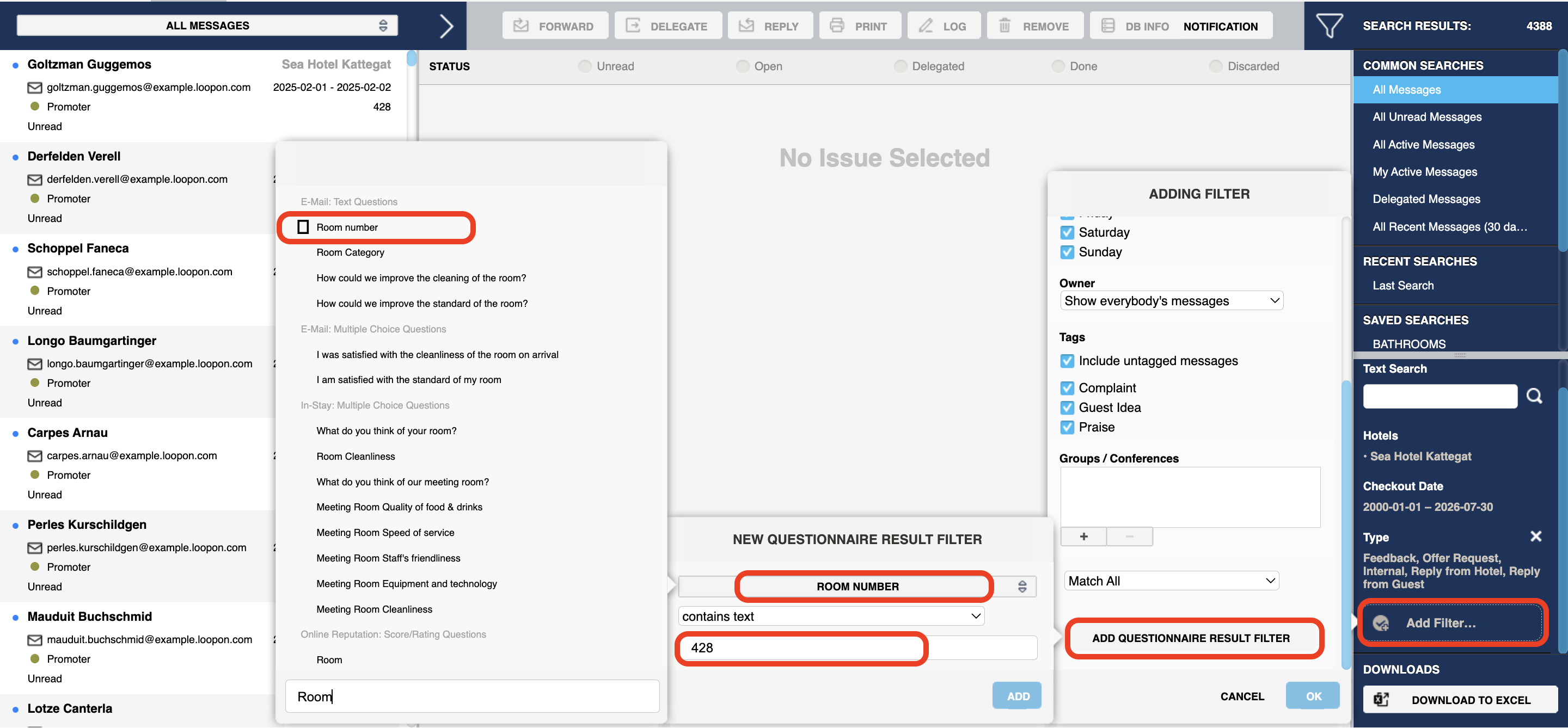The image size is (1568, 728).
Task: Click envelope icon for Mauduit Buchschmid
Action: 35,640
